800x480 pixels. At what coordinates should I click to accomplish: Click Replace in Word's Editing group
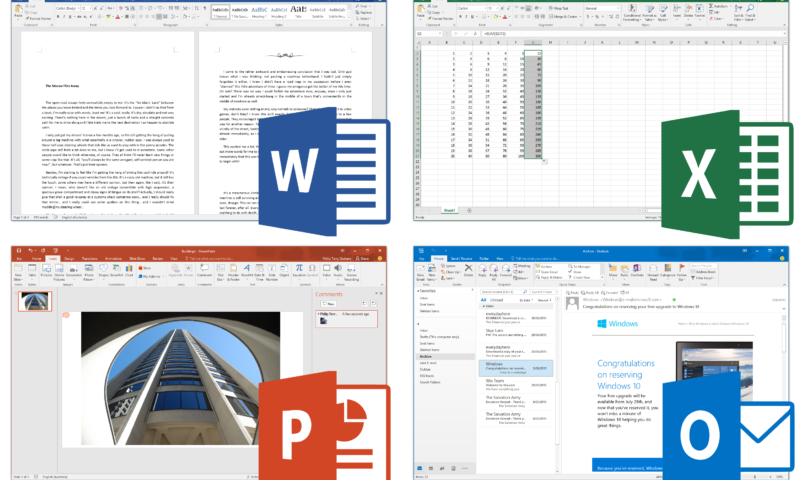[x=364, y=12]
